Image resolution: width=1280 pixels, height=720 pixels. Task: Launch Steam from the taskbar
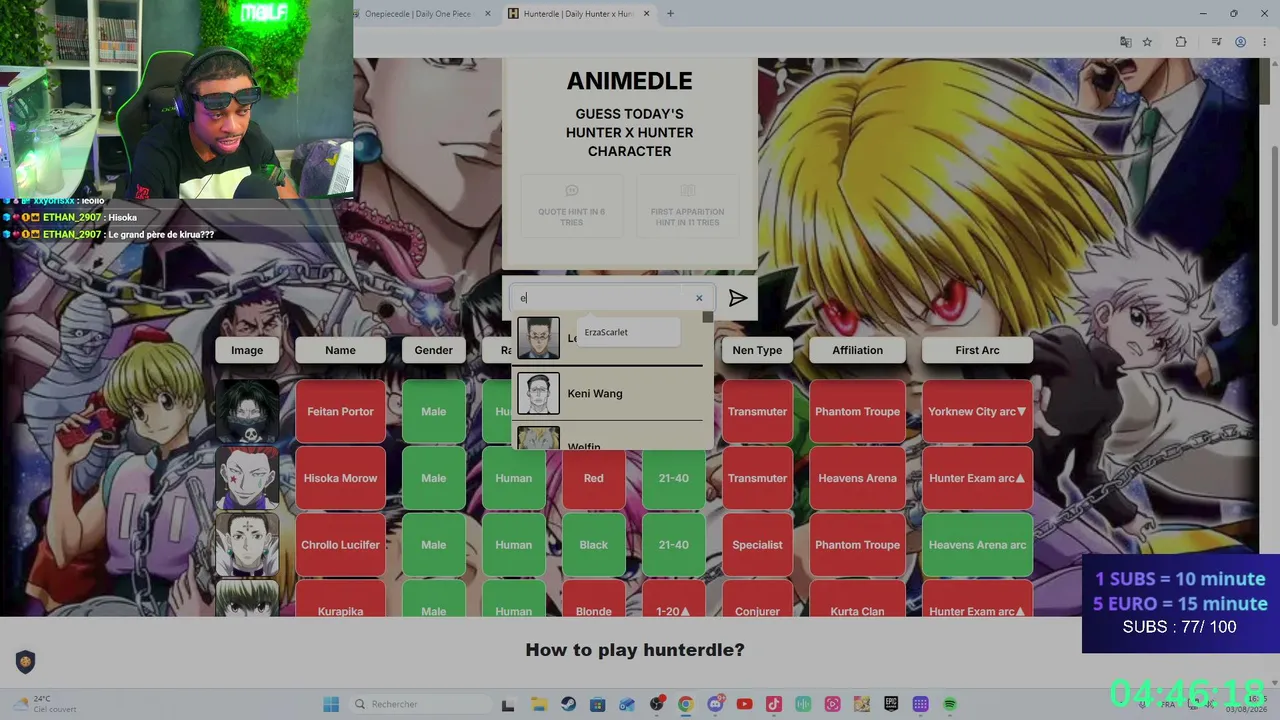(x=568, y=704)
